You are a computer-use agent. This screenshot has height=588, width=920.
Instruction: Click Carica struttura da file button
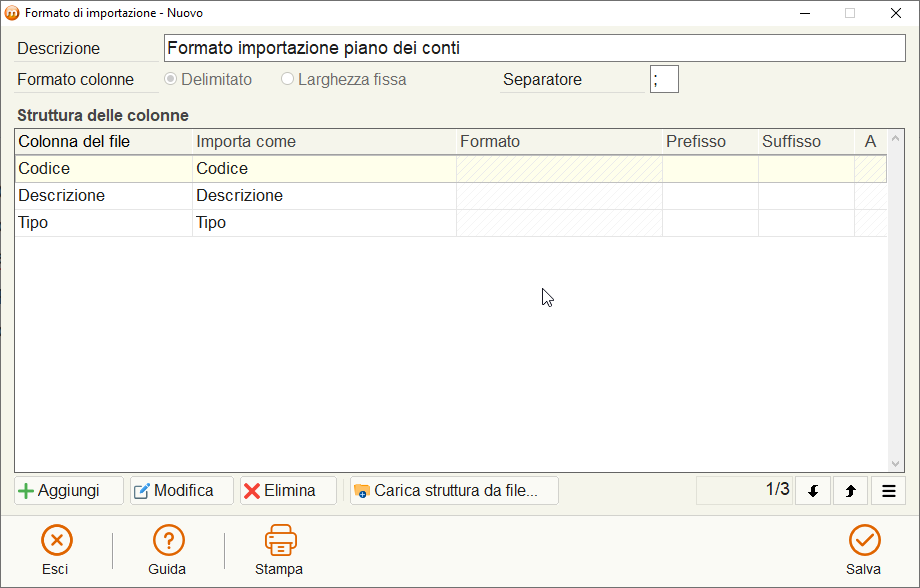454,491
